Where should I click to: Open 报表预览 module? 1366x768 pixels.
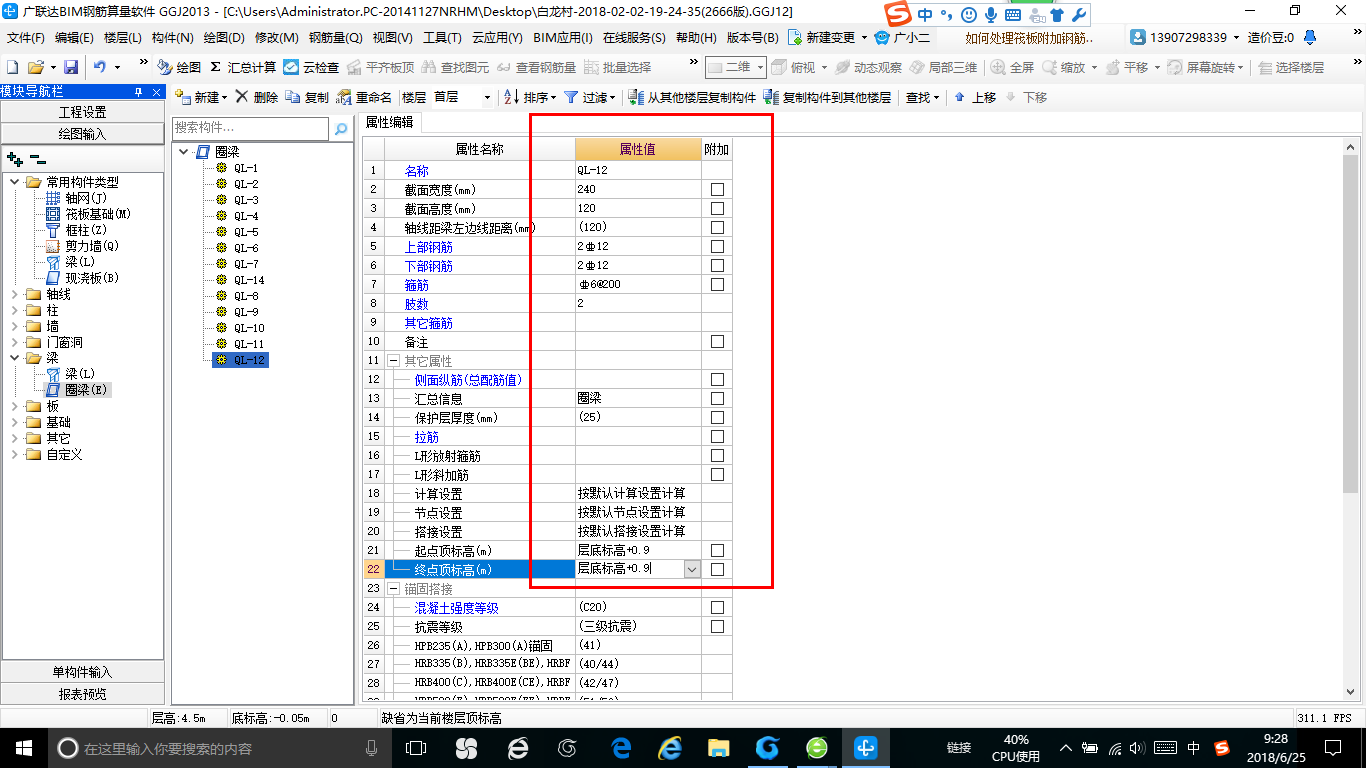[x=83, y=693]
